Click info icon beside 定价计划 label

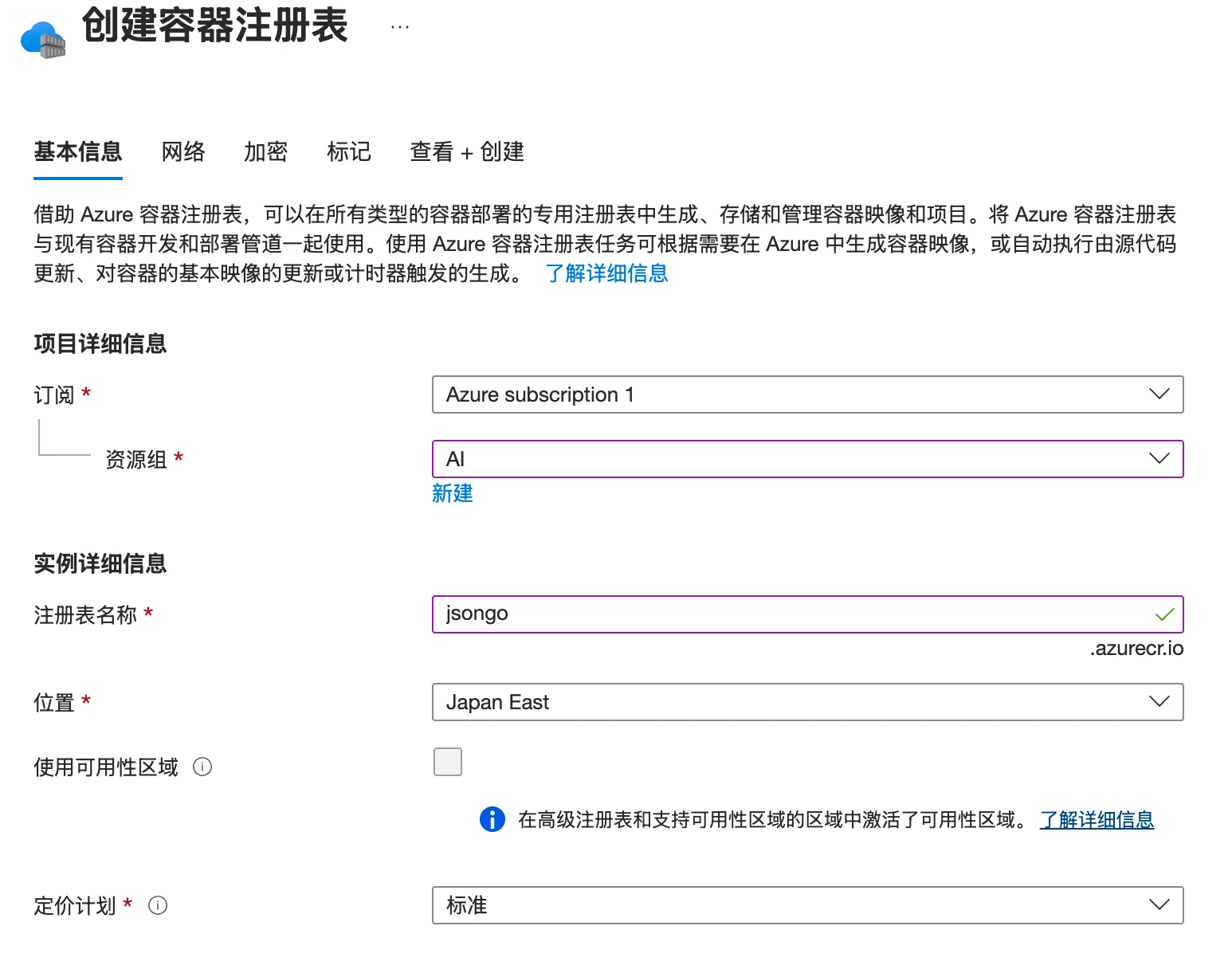click(x=158, y=905)
